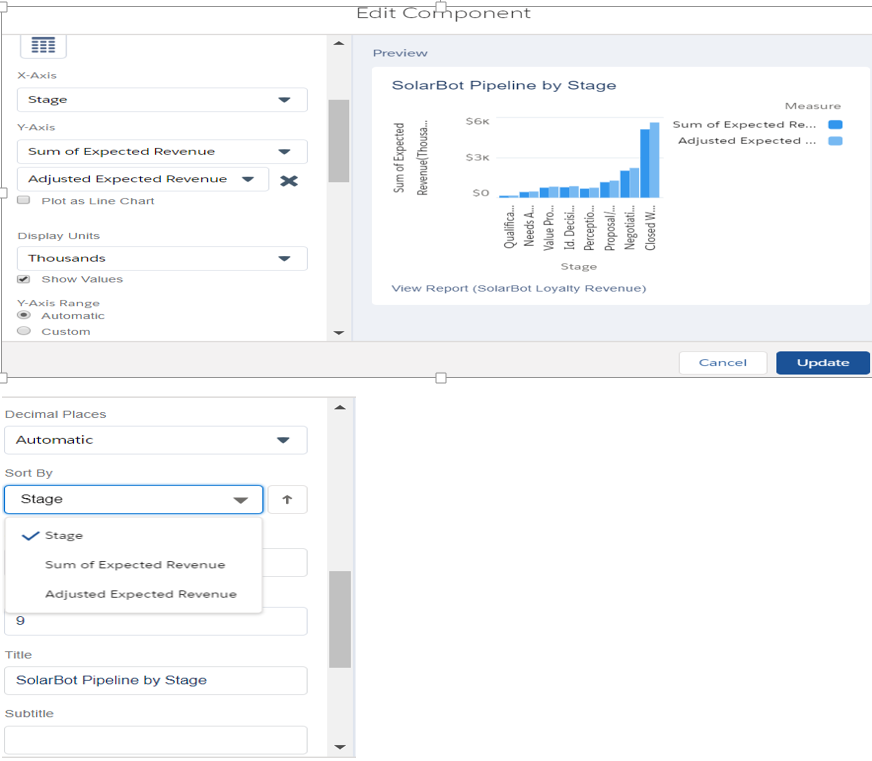Click the SolarBot Pipeline by Stage chart title
Image resolution: width=872 pixels, height=761 pixels.
504,85
